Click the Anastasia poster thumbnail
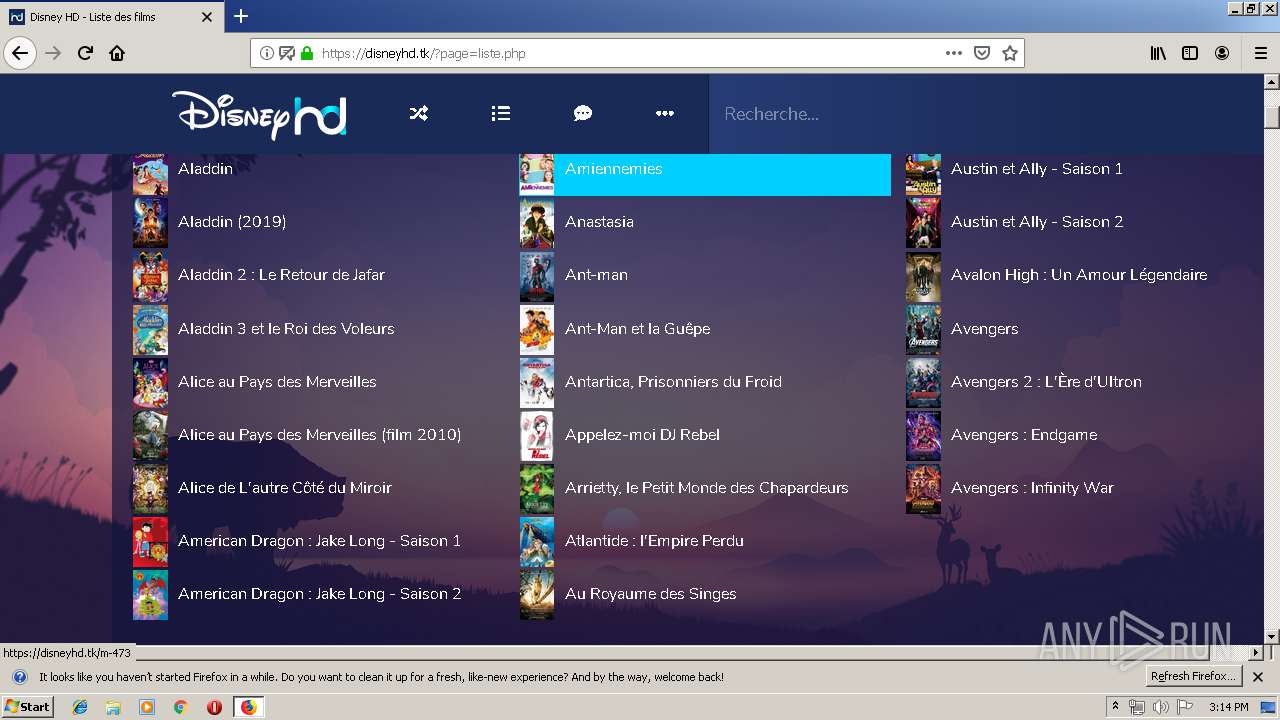This screenshot has width=1280, height=720. point(537,222)
